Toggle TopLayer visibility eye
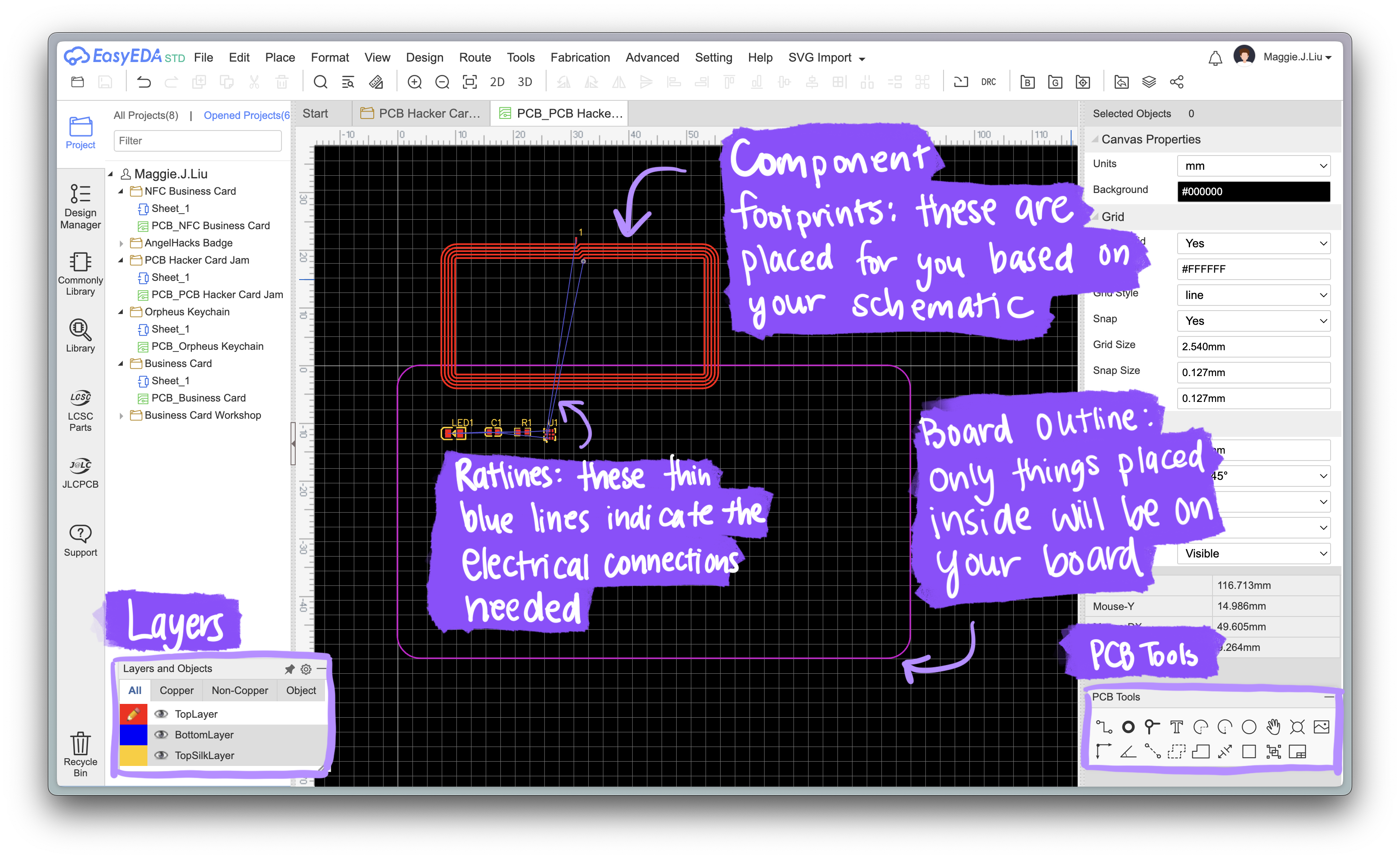 pos(162,713)
